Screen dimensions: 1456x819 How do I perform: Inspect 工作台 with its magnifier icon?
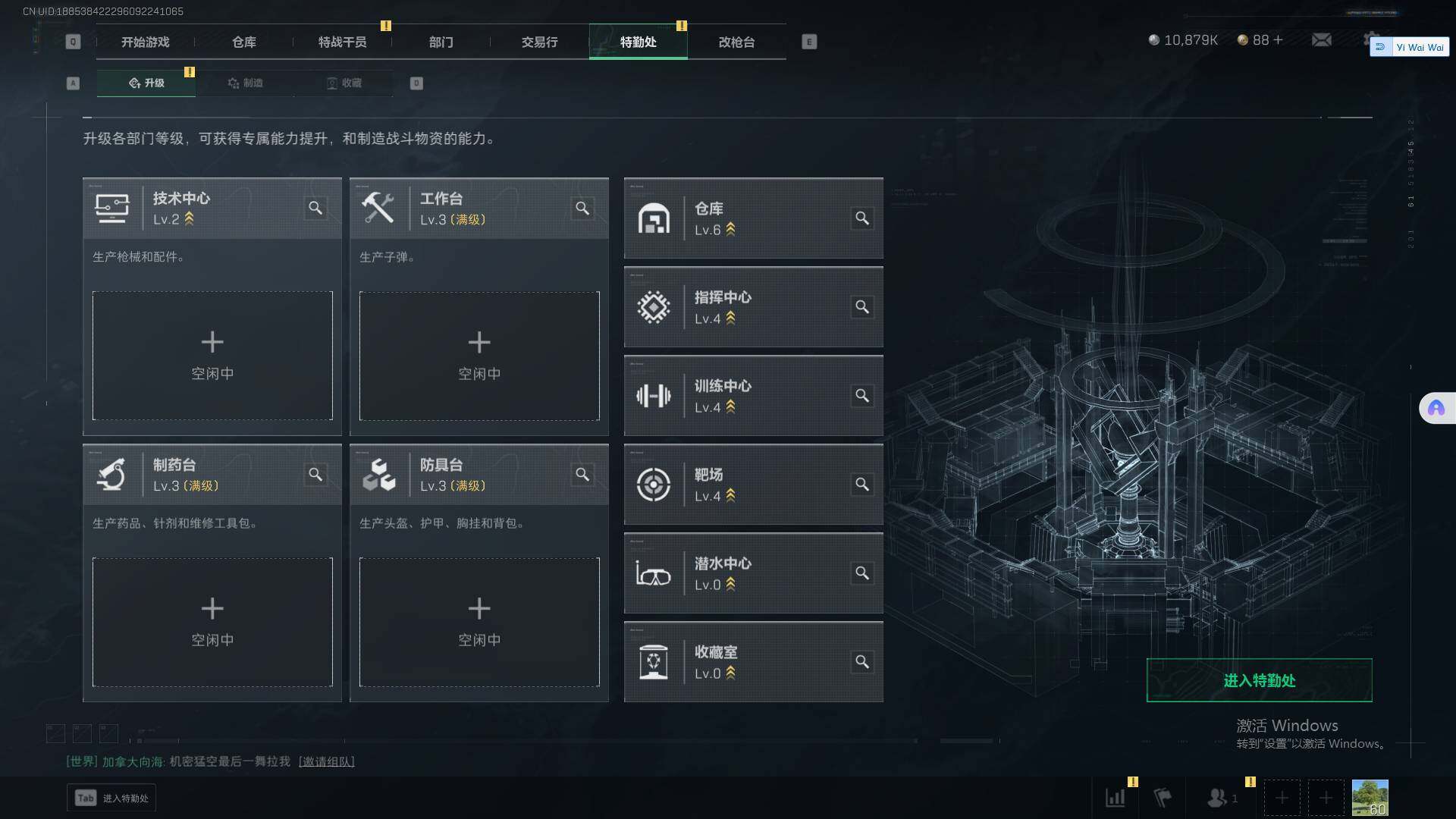[582, 208]
